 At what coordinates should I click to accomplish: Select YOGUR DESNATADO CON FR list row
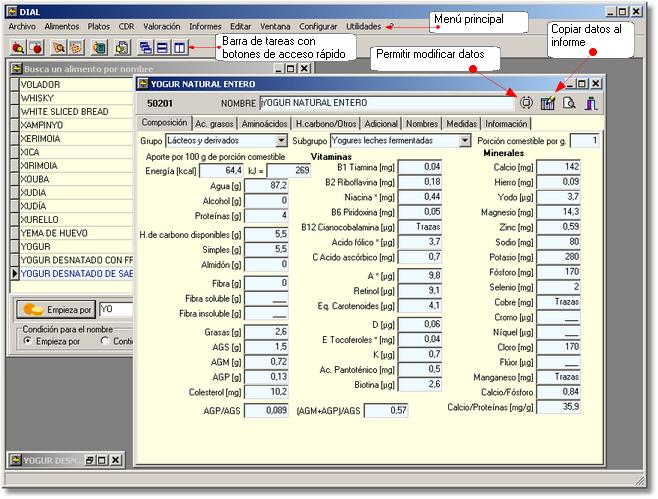(x=76, y=260)
